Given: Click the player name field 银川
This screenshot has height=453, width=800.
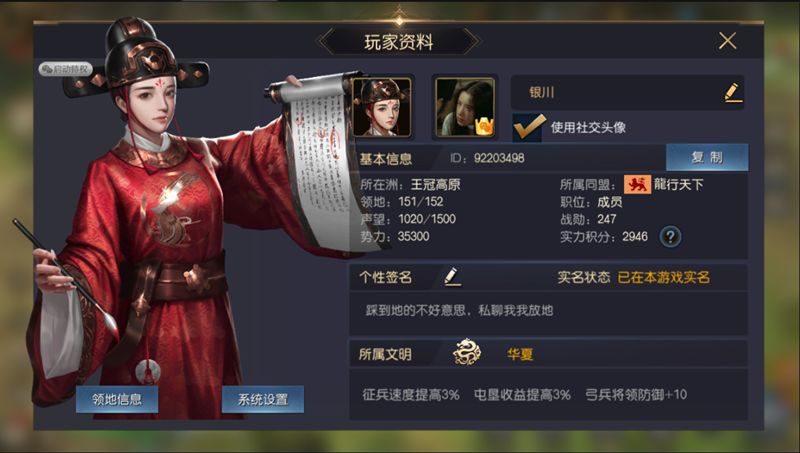Looking at the screenshot, I should tap(627, 92).
